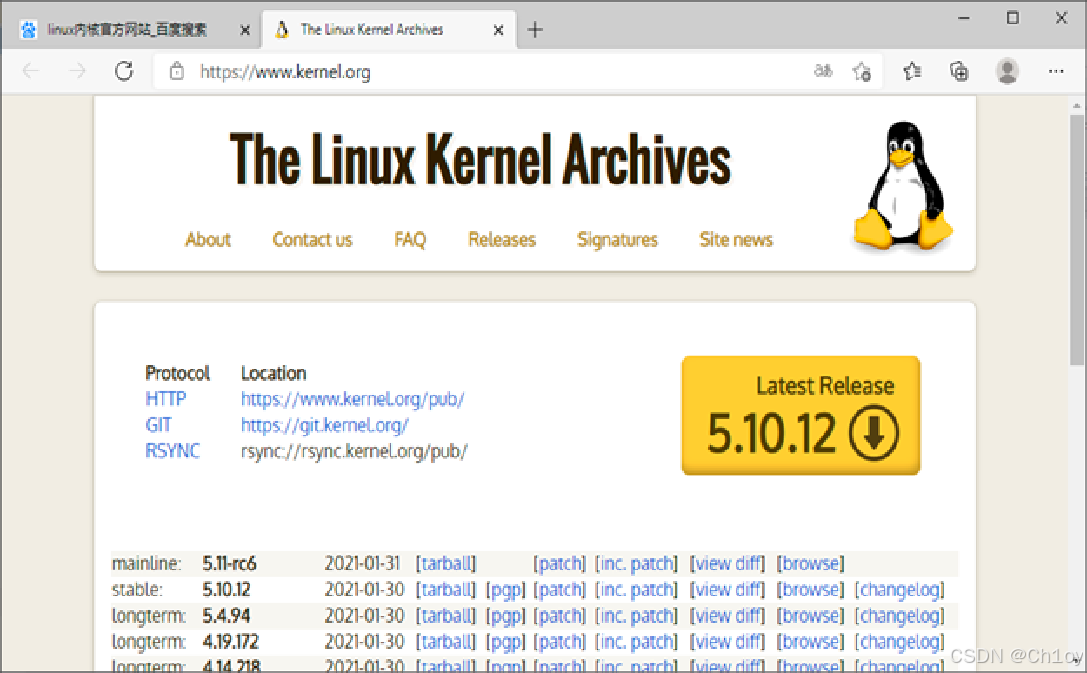Open the FAQ page
This screenshot has width=1087, height=673.
pyautogui.click(x=410, y=240)
